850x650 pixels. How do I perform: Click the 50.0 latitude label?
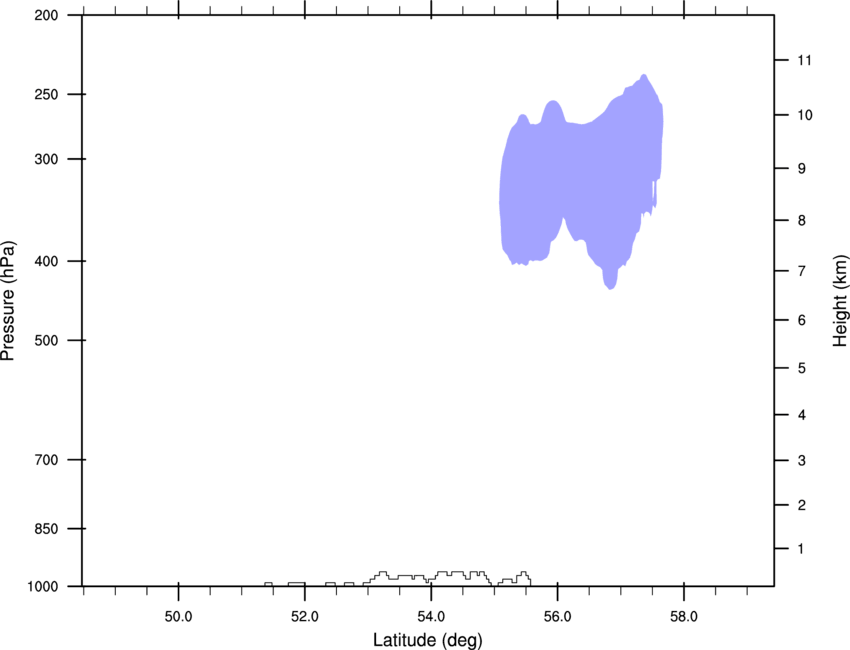tap(178, 616)
